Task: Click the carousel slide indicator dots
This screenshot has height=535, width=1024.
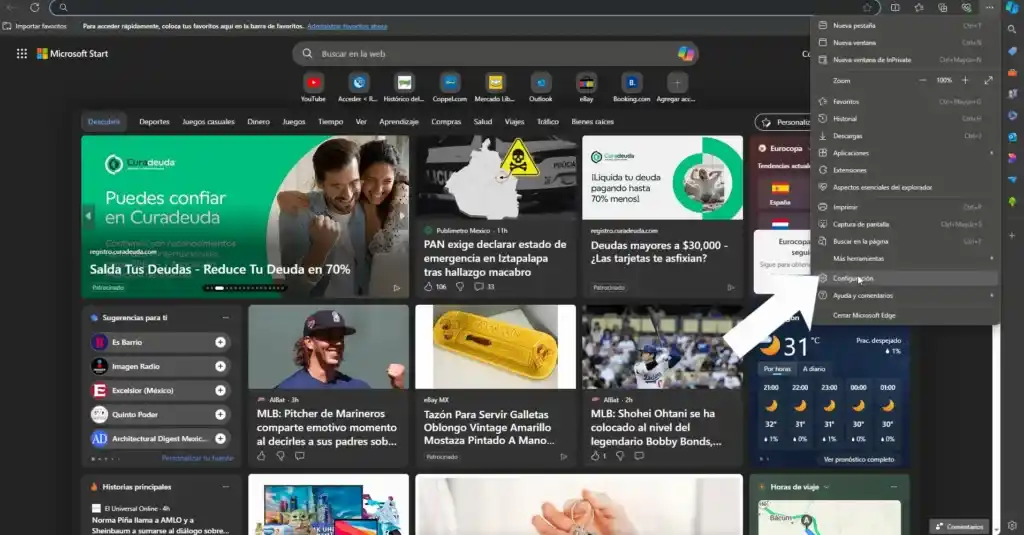Action: (x=246, y=288)
